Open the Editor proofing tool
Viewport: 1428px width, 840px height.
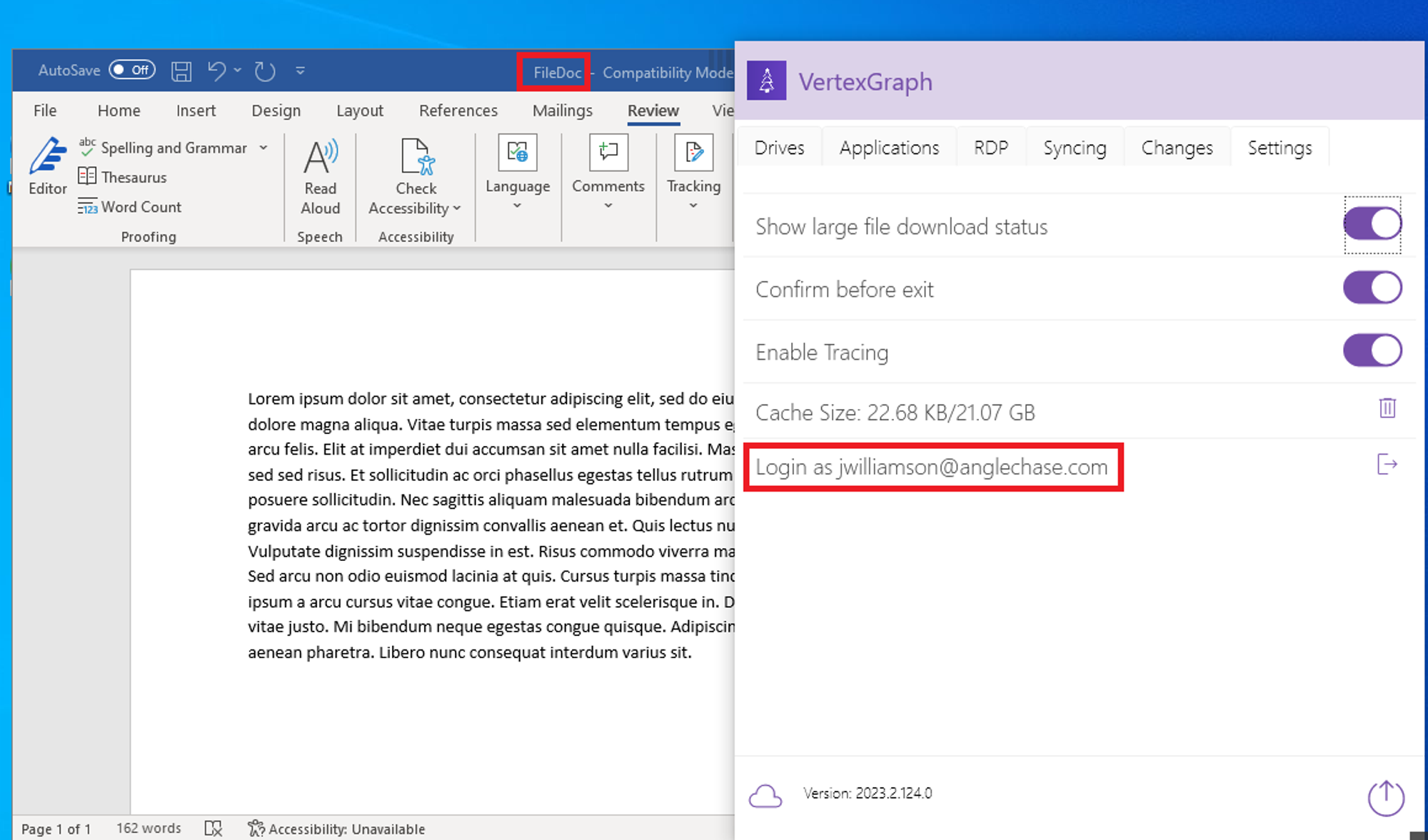pos(47,166)
